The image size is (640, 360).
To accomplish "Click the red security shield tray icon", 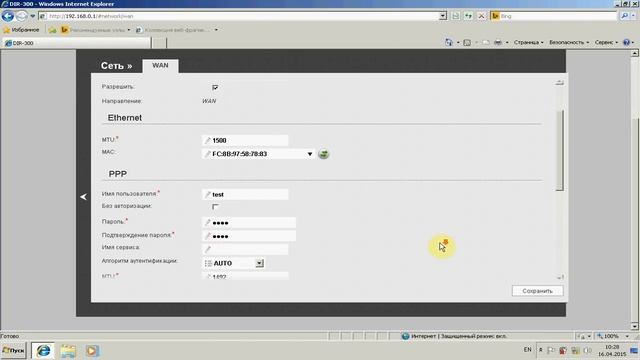I will click(563, 350).
